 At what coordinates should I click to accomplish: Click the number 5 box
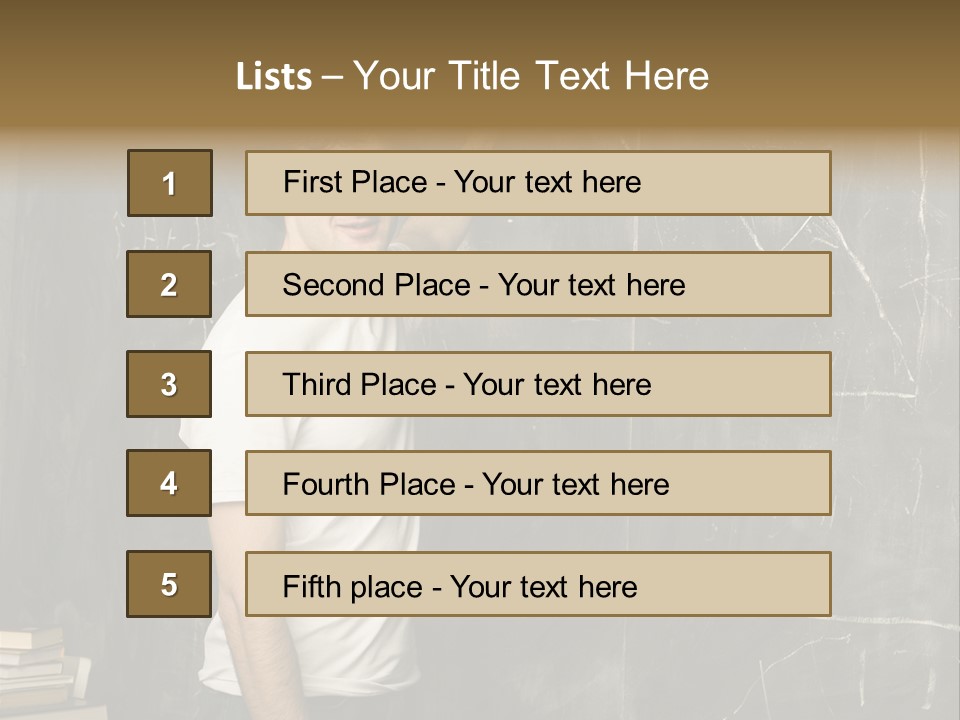[169, 584]
